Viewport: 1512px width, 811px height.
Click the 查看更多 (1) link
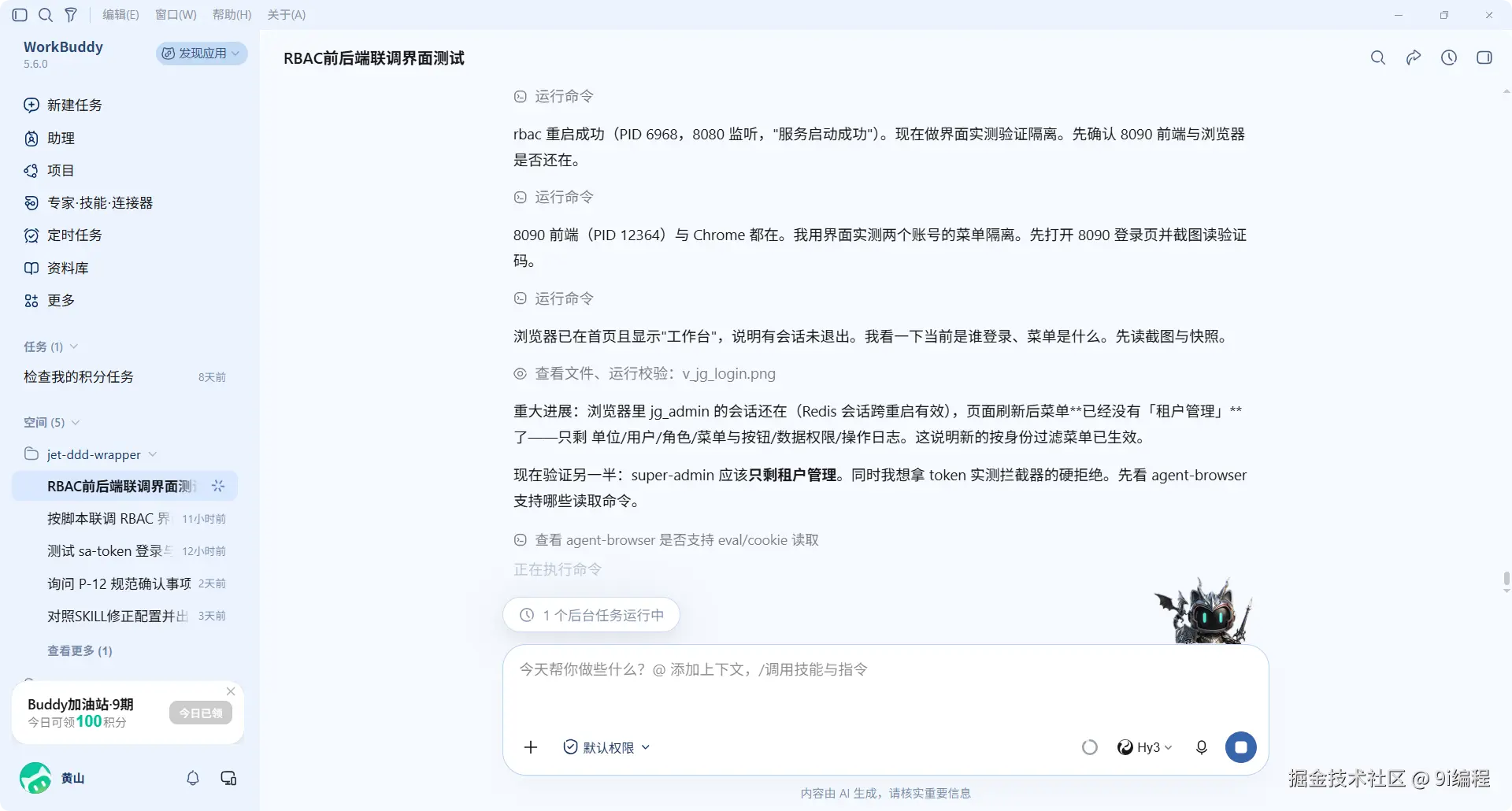80,650
